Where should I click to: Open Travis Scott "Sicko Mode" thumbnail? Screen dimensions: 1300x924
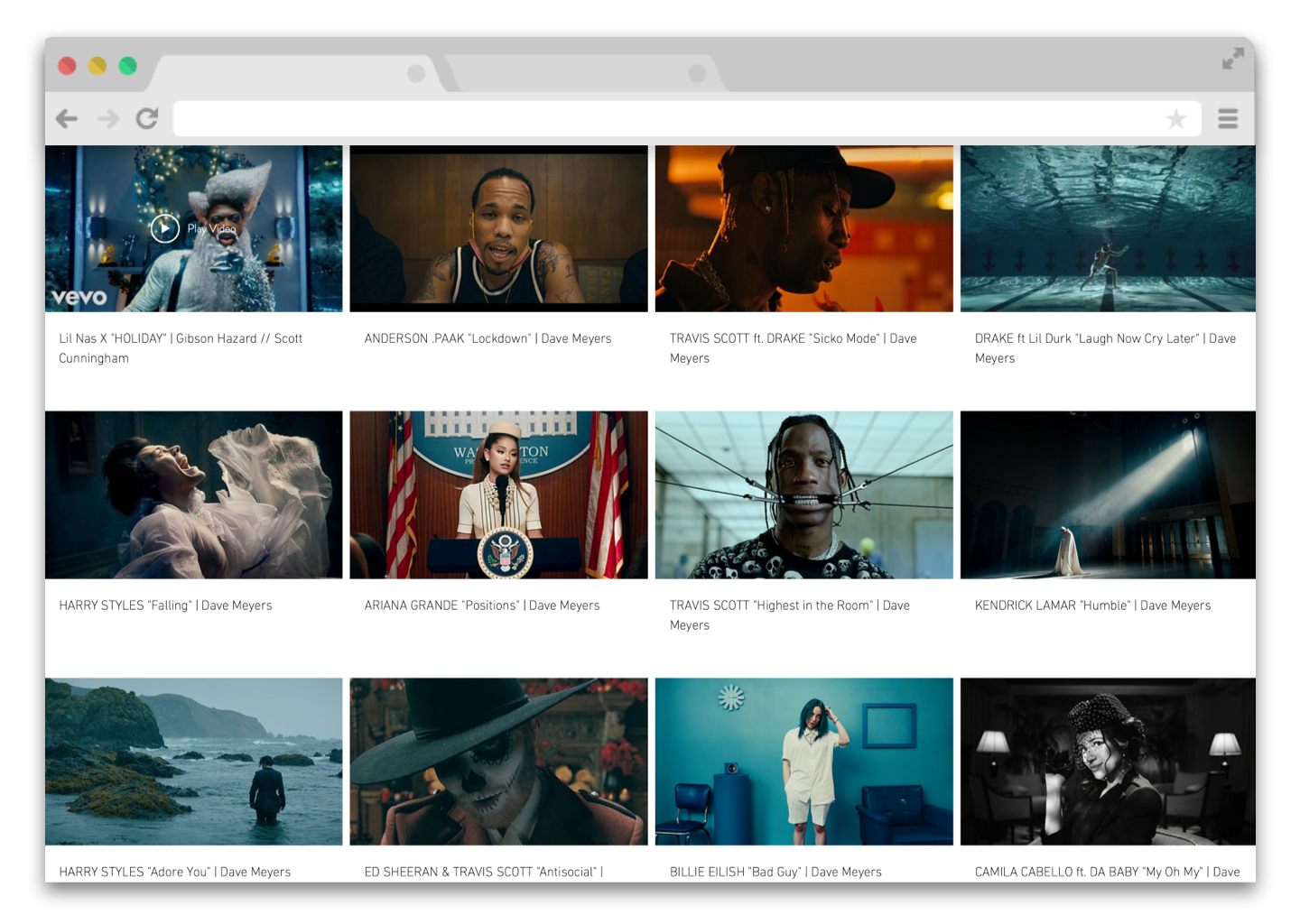(803, 229)
